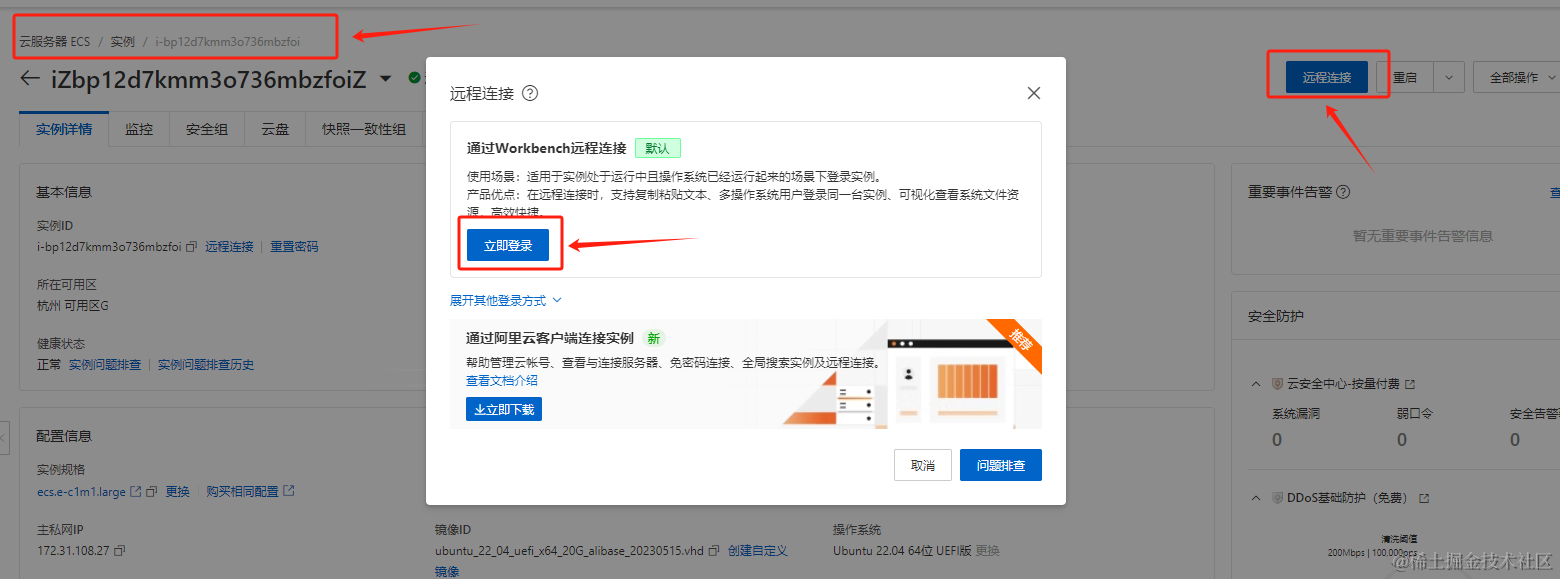The height and width of the screenshot is (579, 1560).
Task: Expand dropdown arrow next to instance name iZbp12d7kmm3o736mbzfoiZ
Action: coord(386,79)
